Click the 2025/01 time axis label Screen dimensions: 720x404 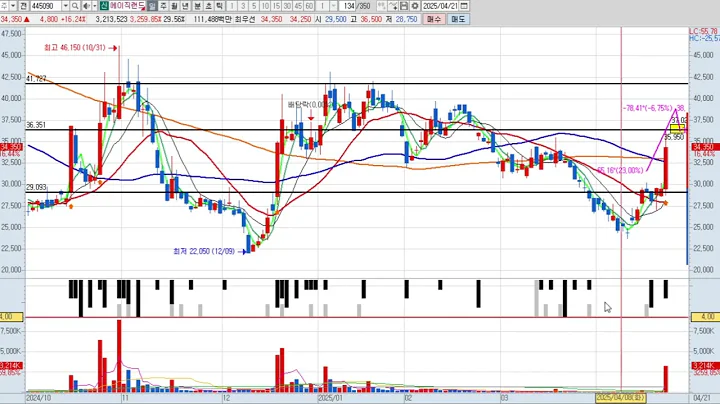coord(330,398)
